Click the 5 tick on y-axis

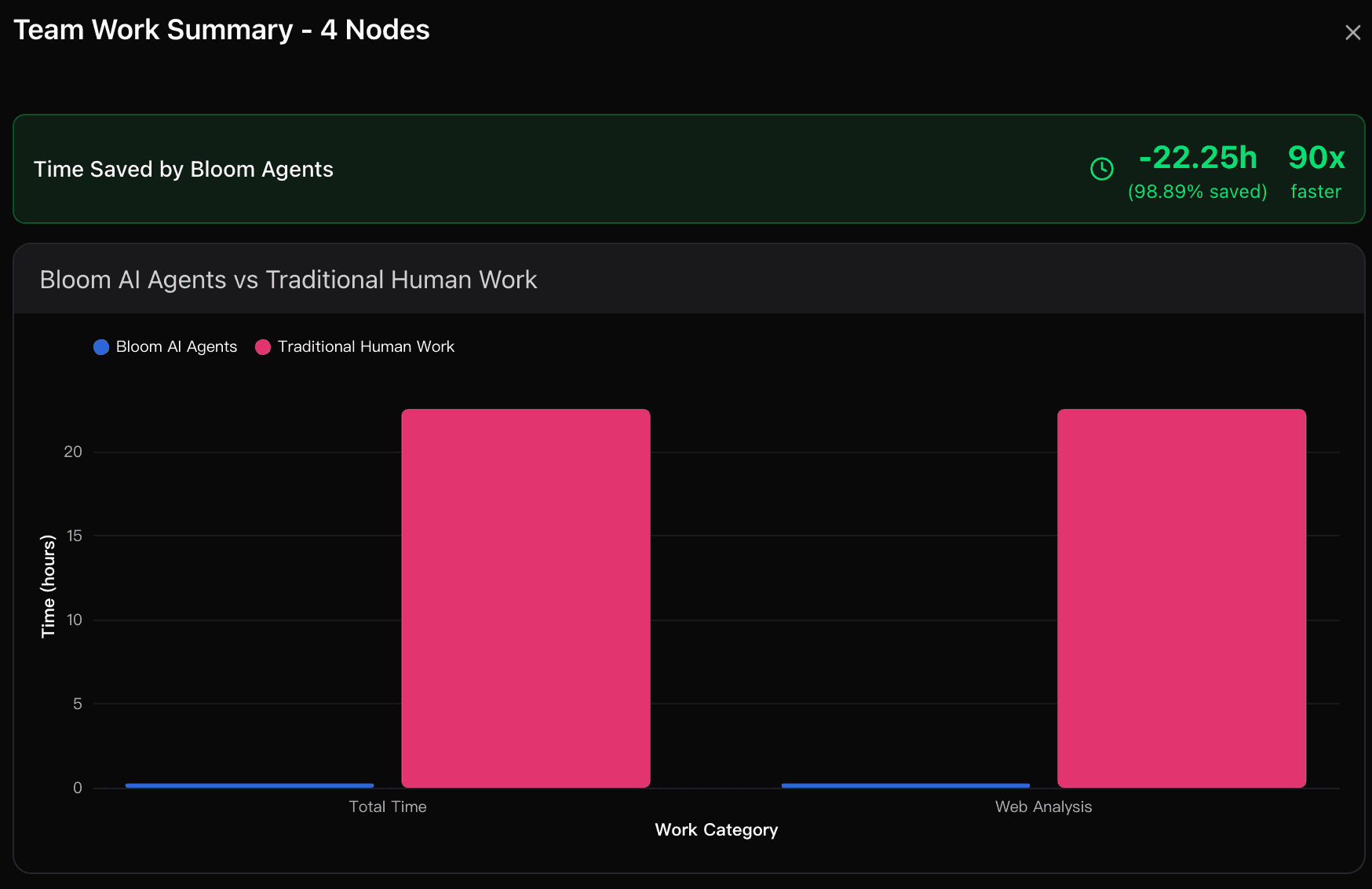[78, 704]
